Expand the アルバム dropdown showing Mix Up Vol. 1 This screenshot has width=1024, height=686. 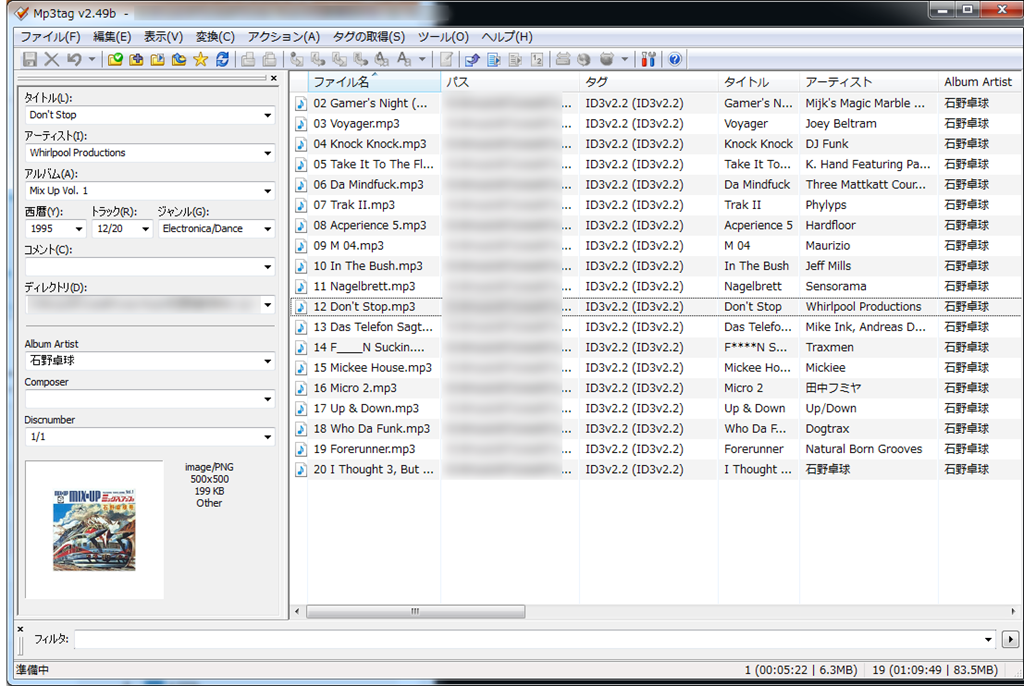(x=267, y=191)
